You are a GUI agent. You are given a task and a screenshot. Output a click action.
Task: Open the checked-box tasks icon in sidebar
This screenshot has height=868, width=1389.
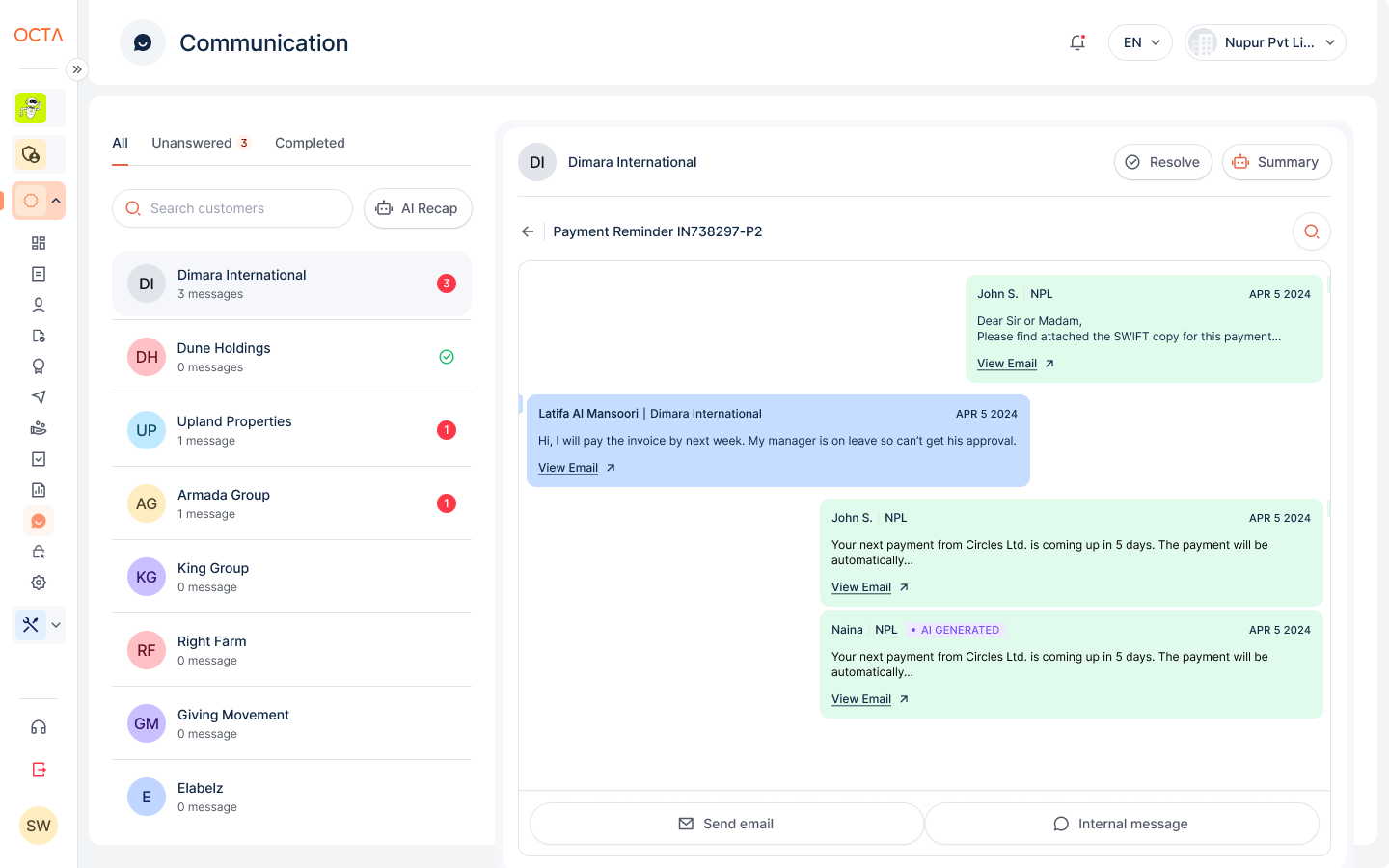(39, 459)
